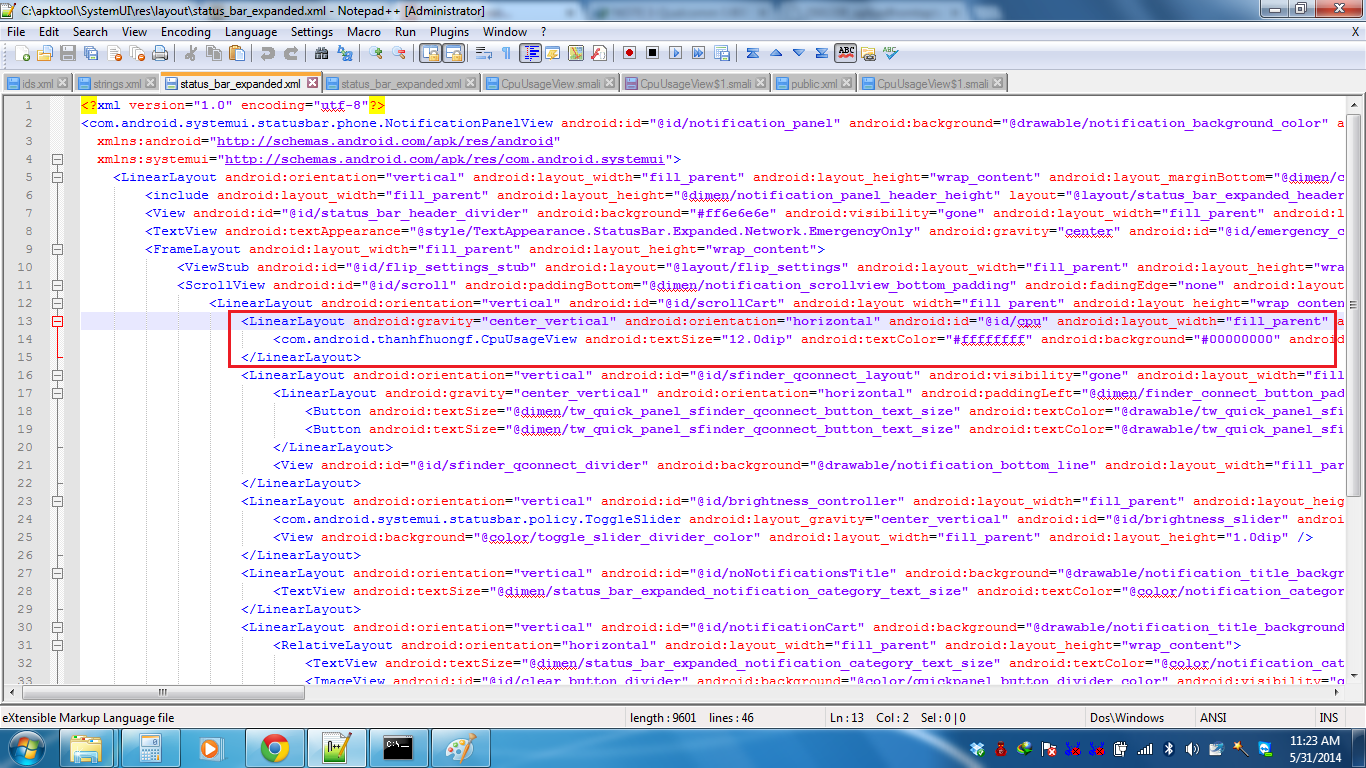The height and width of the screenshot is (768, 1366).
Task: Collapse the brightness_controller fold on line 23
Action: click(x=57, y=502)
